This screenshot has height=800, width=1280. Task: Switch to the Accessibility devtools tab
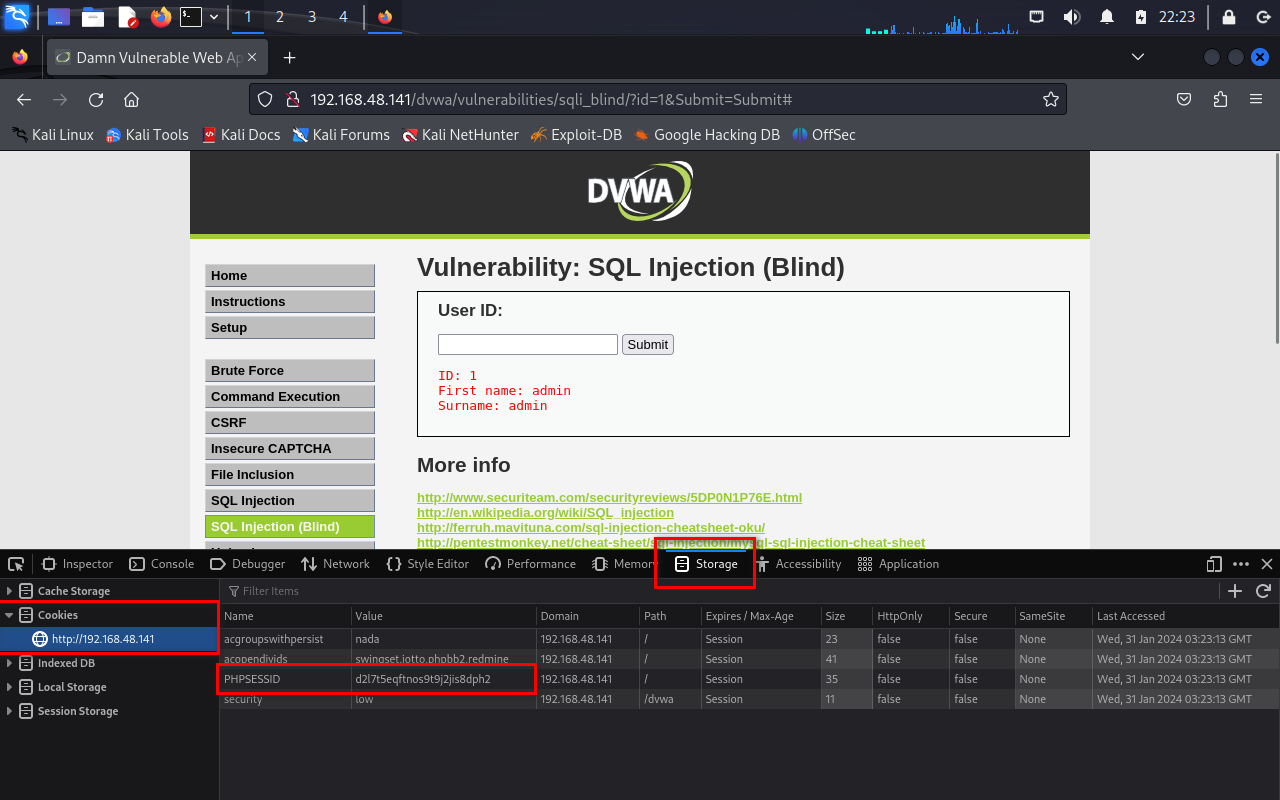798,564
